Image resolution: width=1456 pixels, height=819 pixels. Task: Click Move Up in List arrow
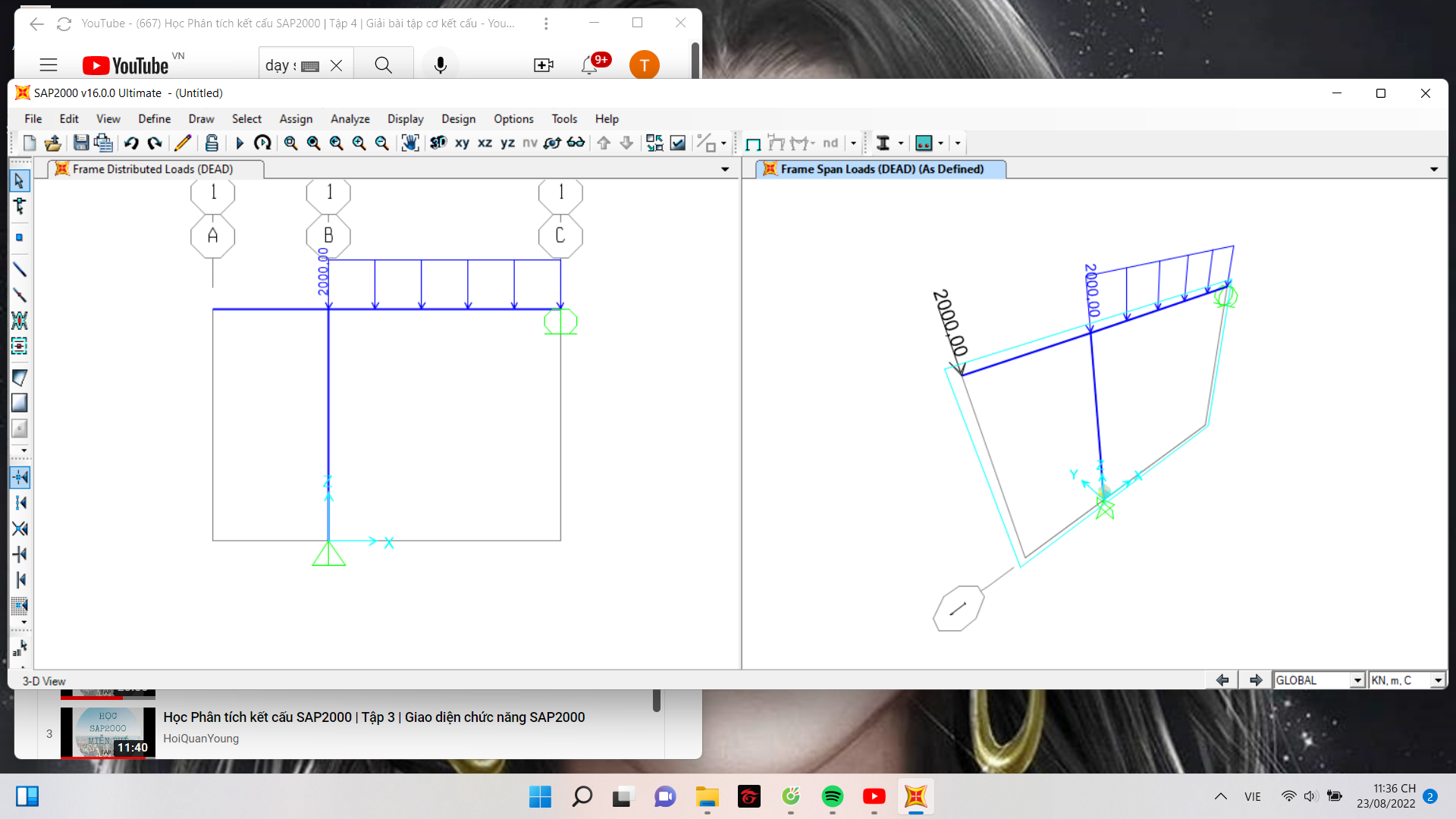pyautogui.click(x=604, y=143)
